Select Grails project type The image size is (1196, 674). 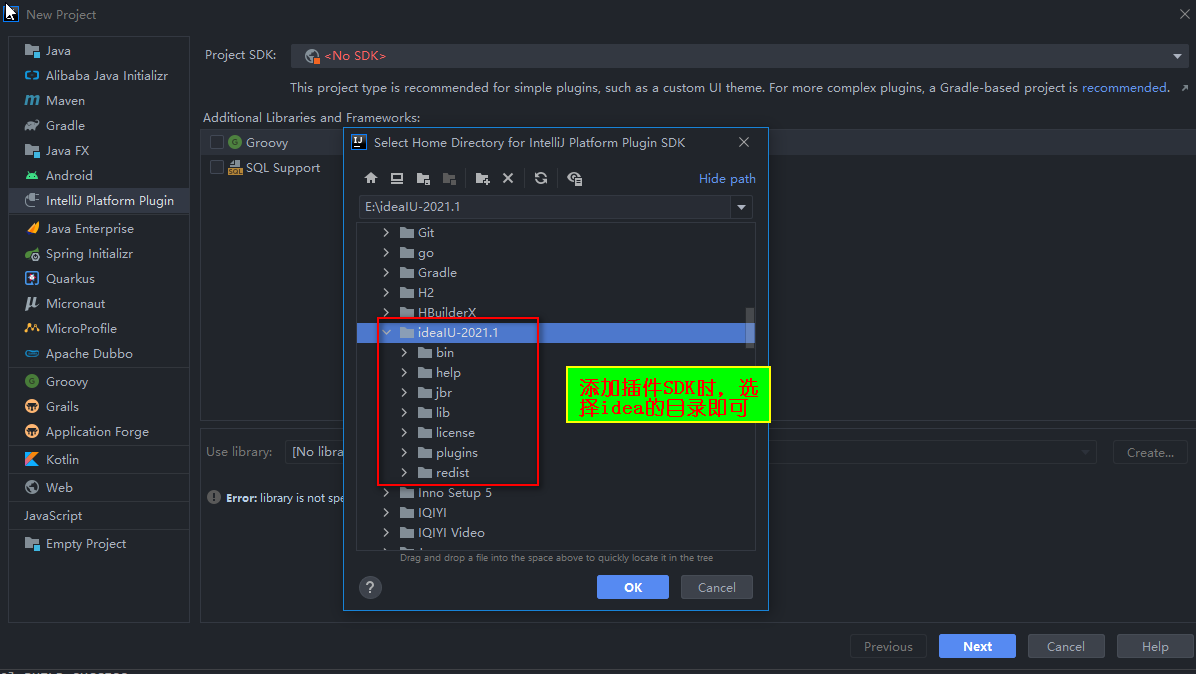(x=99, y=406)
